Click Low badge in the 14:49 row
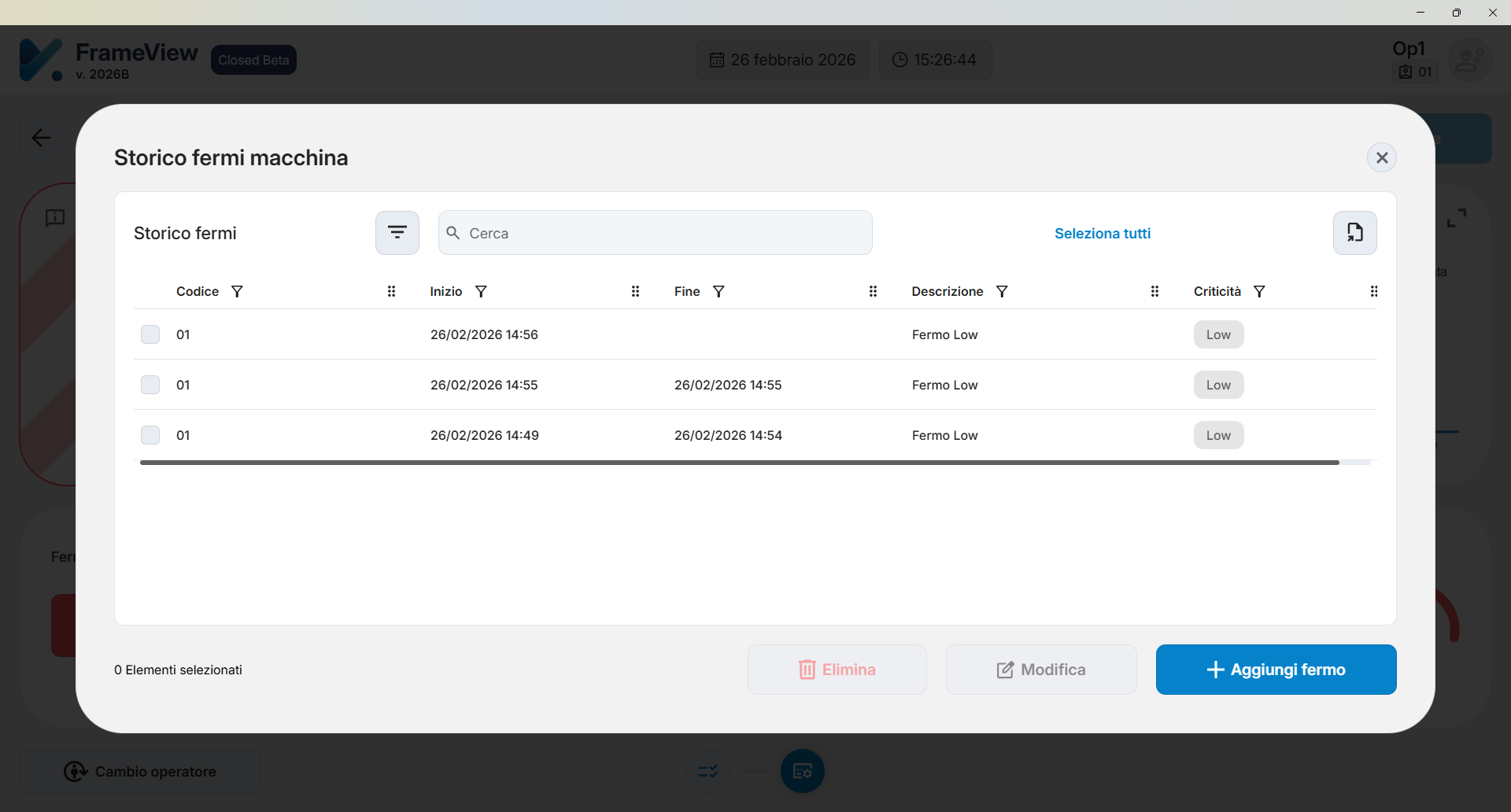The height and width of the screenshot is (812, 1511). pos(1218,435)
